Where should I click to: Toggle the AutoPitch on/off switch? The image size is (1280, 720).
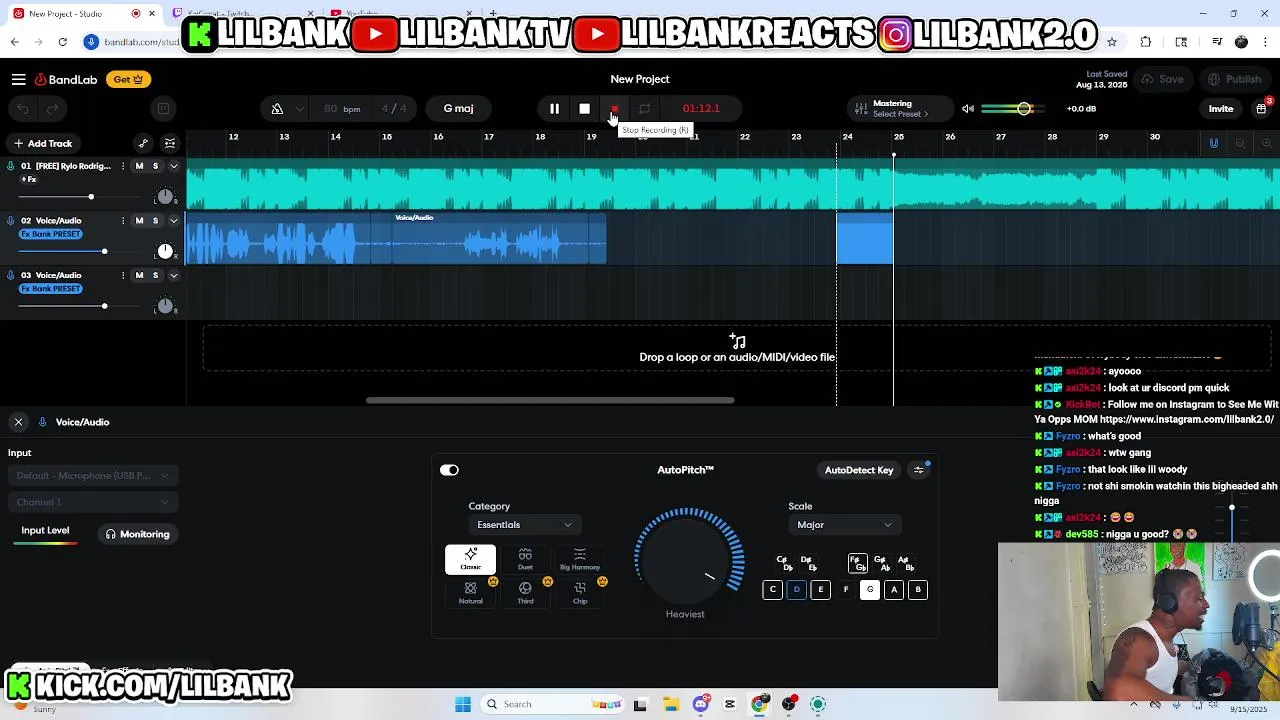[449, 470]
